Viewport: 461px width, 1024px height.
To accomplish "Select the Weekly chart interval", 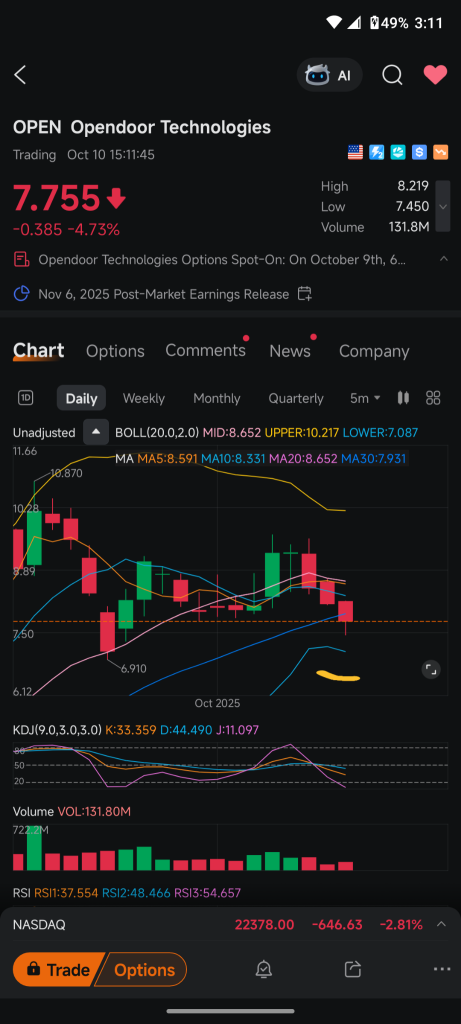I will (x=144, y=398).
